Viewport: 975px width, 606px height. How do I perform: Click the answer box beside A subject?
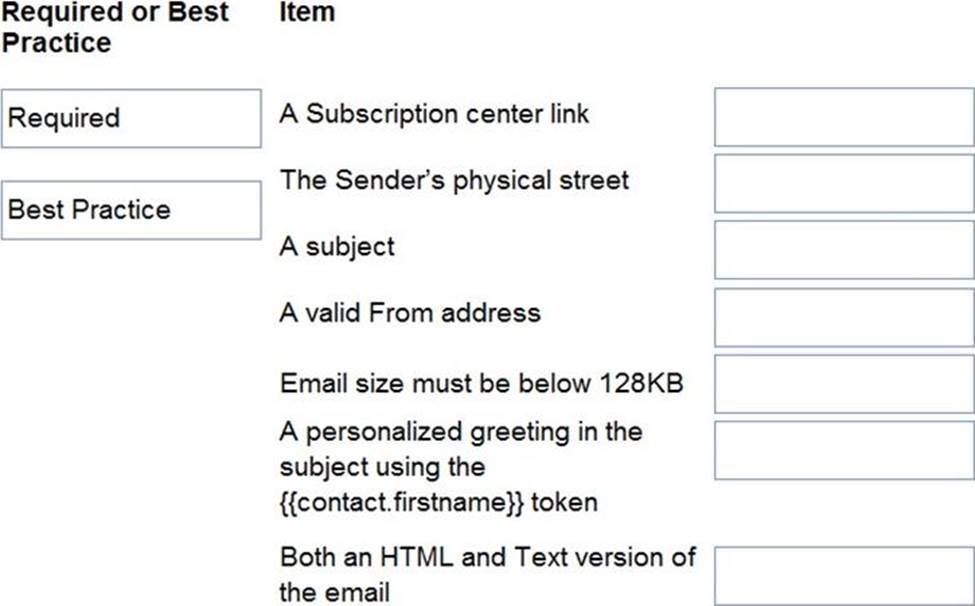pyautogui.click(x=844, y=250)
